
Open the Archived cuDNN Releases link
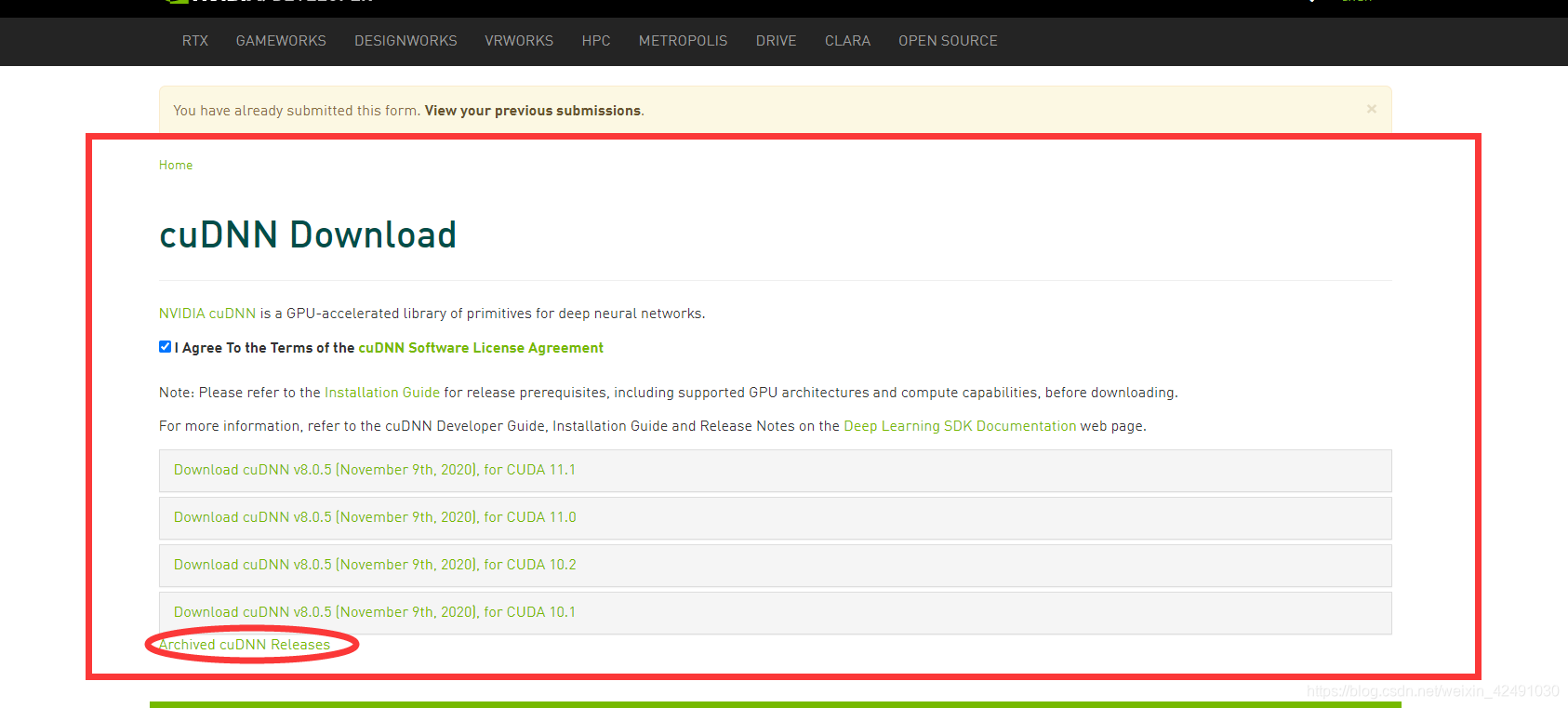(245, 645)
